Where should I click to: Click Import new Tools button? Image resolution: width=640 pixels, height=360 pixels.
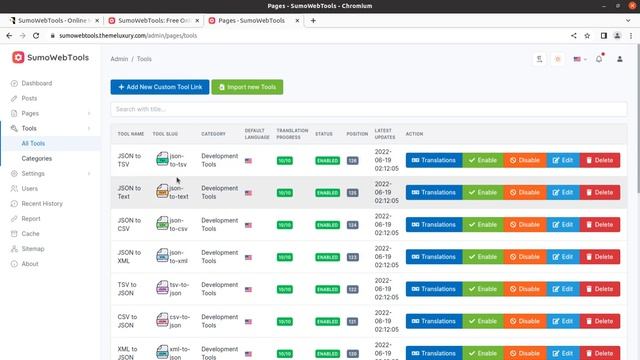247,87
